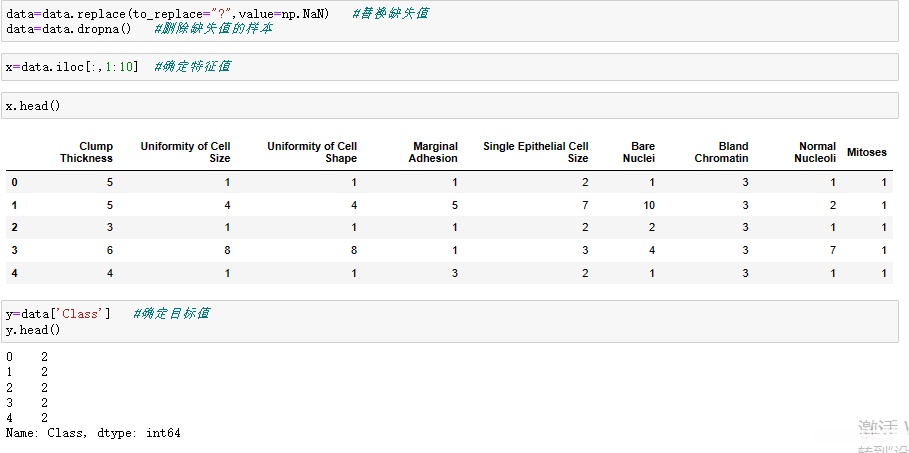Viewport: 909px width, 453px height.
Task: Select the x=data.iloc code cell
Action: 450,67
